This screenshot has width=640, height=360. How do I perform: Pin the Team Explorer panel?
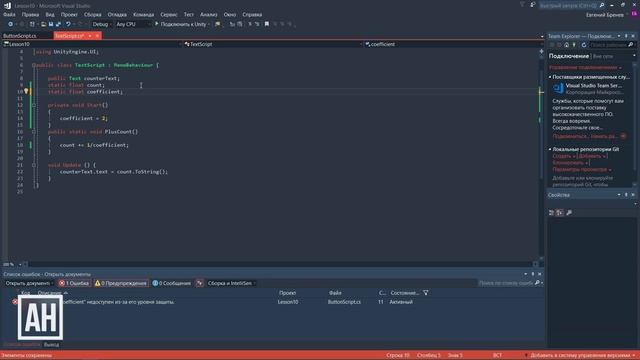626,36
